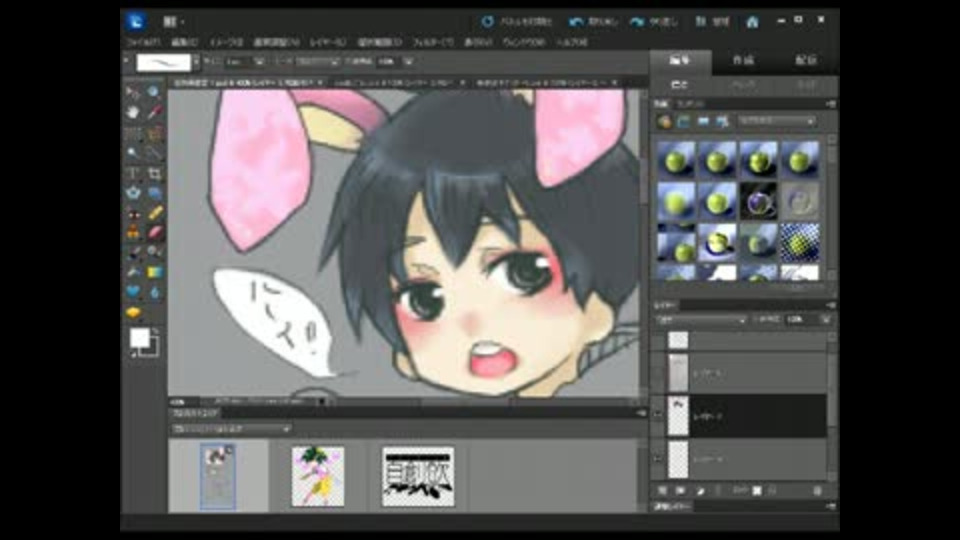Open the Layer menu

click(328, 42)
